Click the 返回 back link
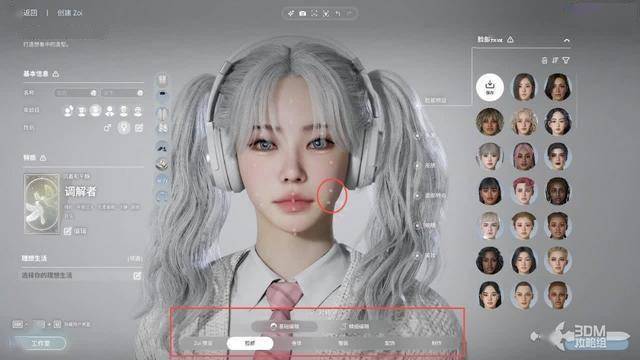 30,13
